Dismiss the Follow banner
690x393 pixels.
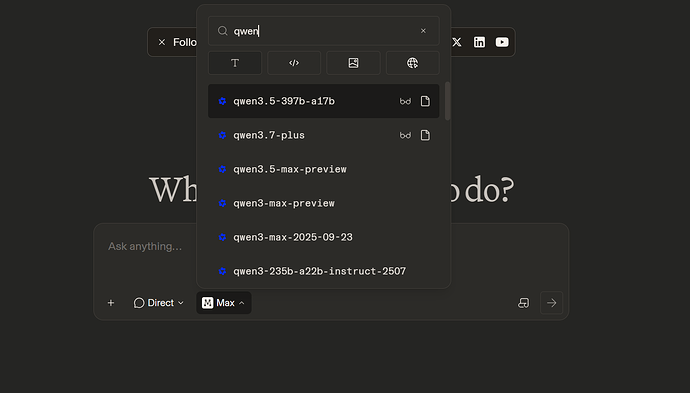pyautogui.click(x=162, y=42)
